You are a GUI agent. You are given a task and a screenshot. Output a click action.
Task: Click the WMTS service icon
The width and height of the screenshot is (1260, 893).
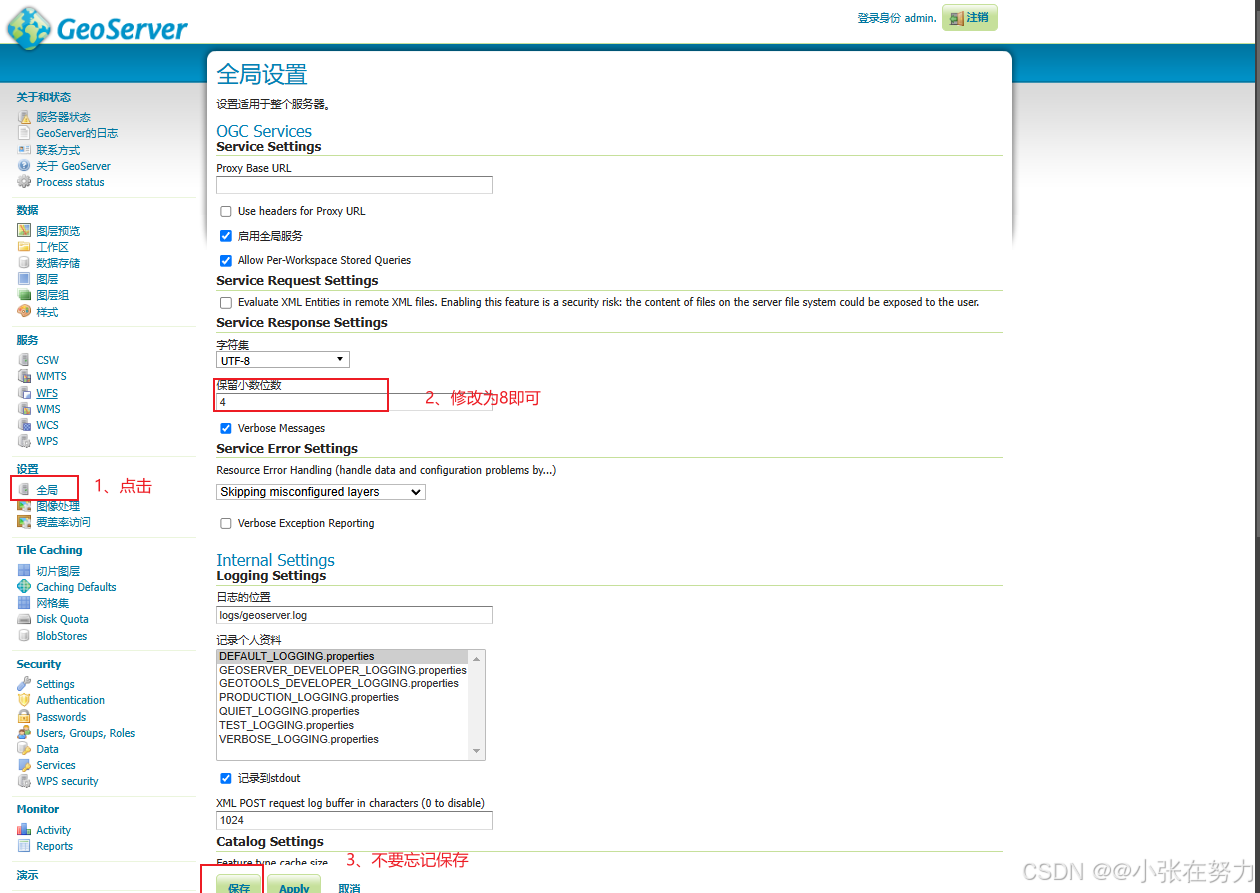(24, 376)
